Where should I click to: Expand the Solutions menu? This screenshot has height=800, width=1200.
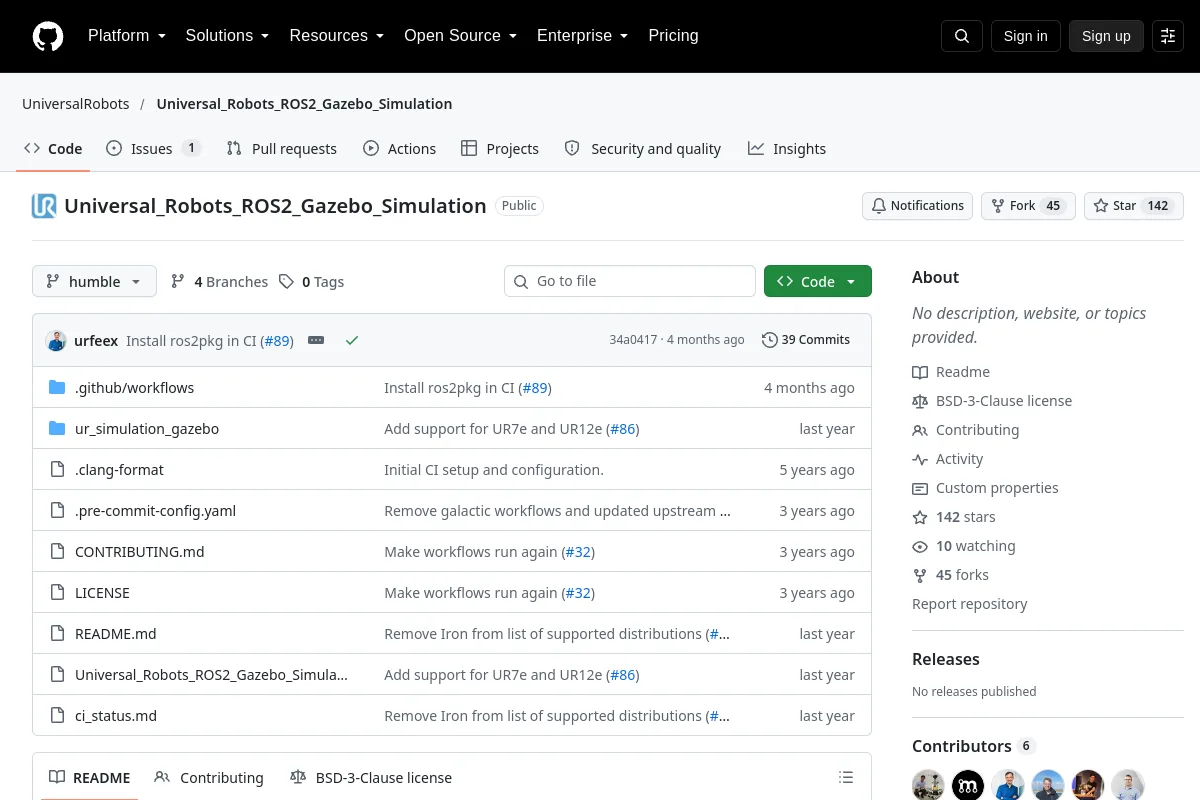(x=227, y=36)
